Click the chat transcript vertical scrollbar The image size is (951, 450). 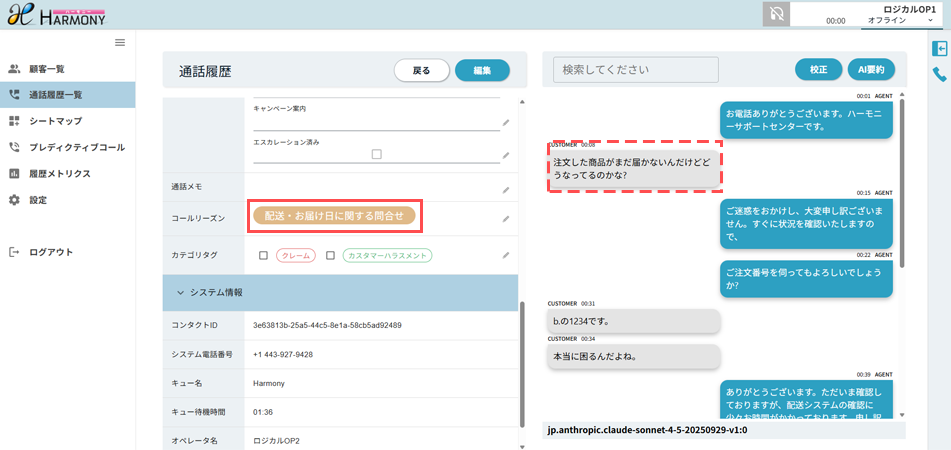pos(902,182)
